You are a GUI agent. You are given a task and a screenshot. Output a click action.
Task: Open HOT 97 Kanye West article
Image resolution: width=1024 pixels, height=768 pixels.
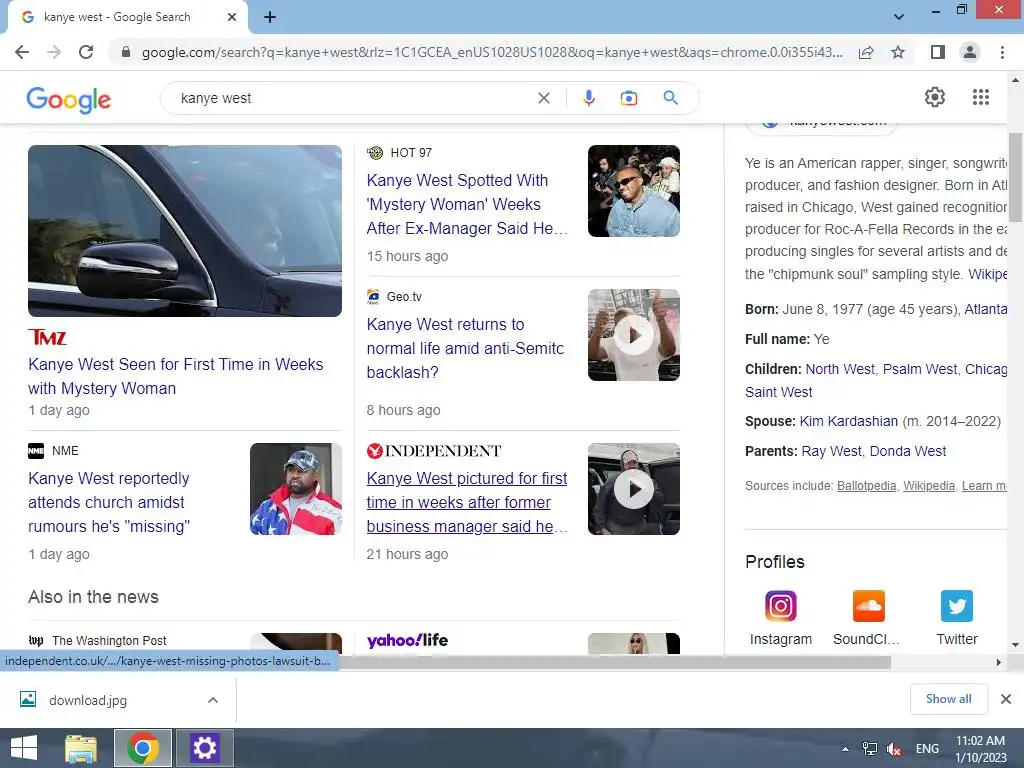click(467, 204)
